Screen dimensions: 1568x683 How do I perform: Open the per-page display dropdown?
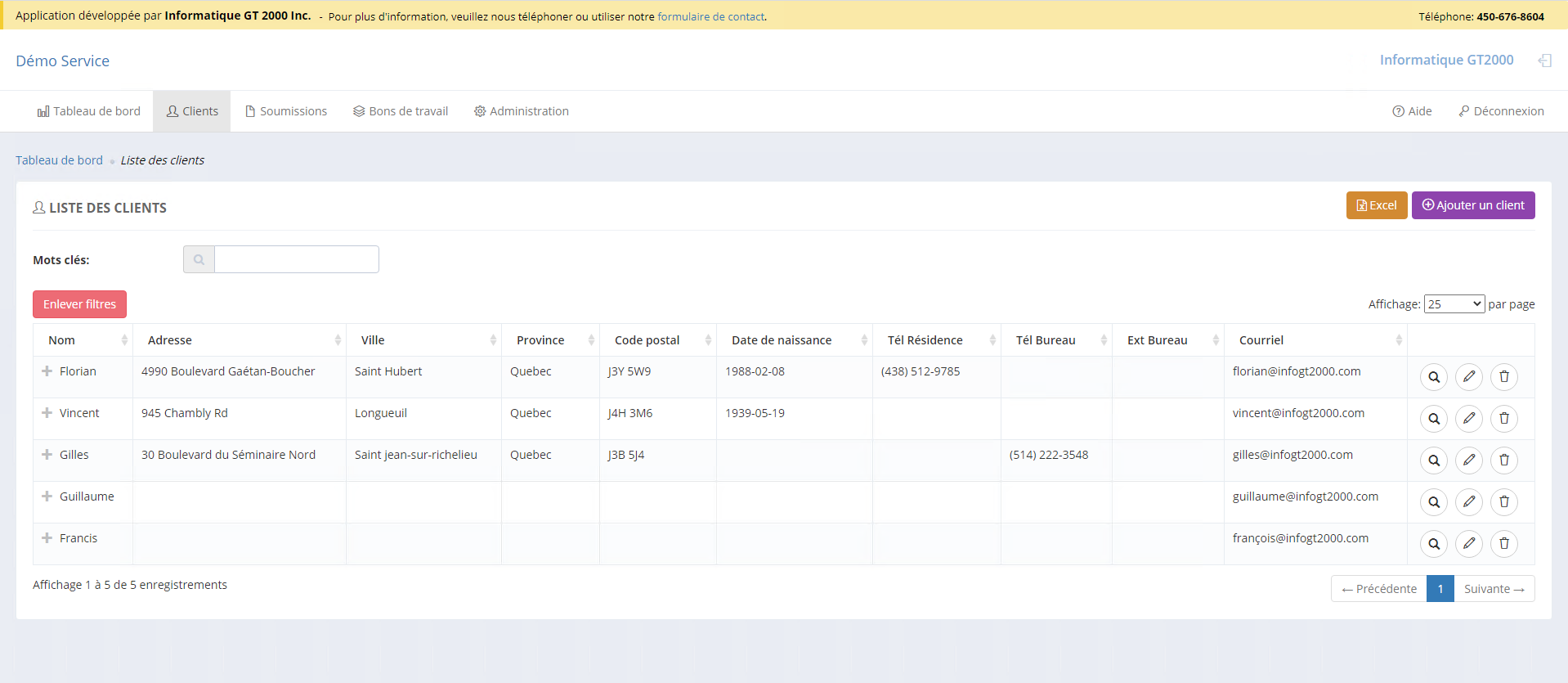point(1454,304)
